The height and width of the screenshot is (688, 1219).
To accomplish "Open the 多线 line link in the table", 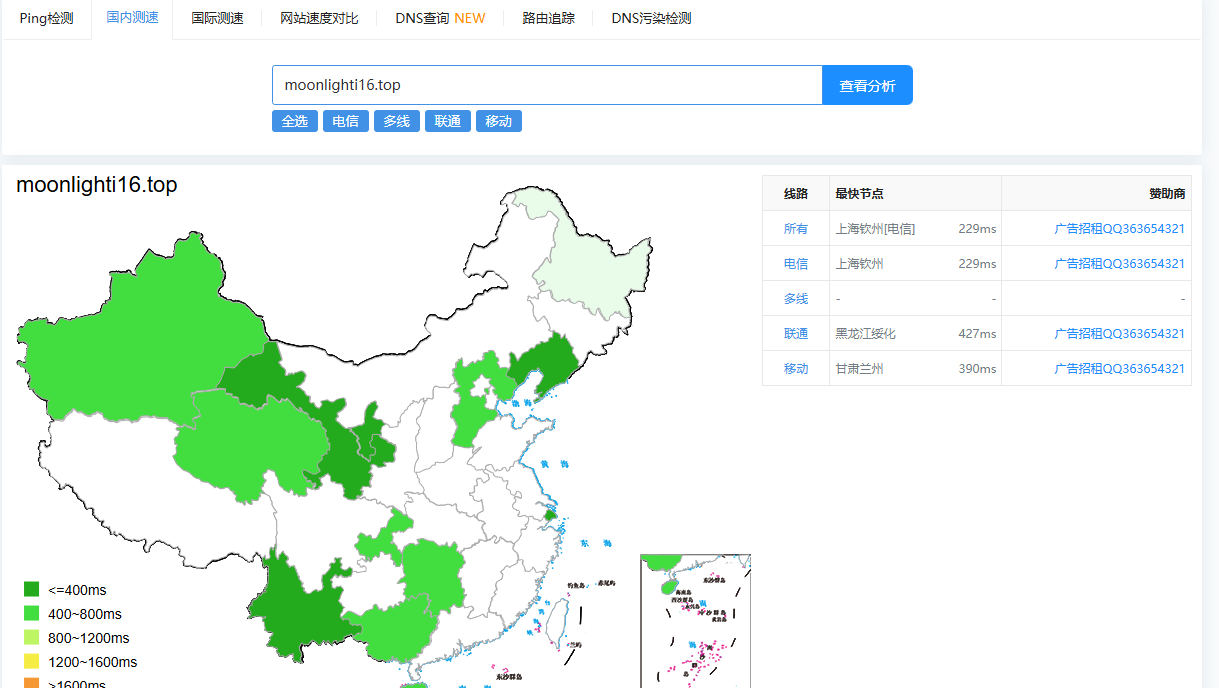I will coord(796,299).
